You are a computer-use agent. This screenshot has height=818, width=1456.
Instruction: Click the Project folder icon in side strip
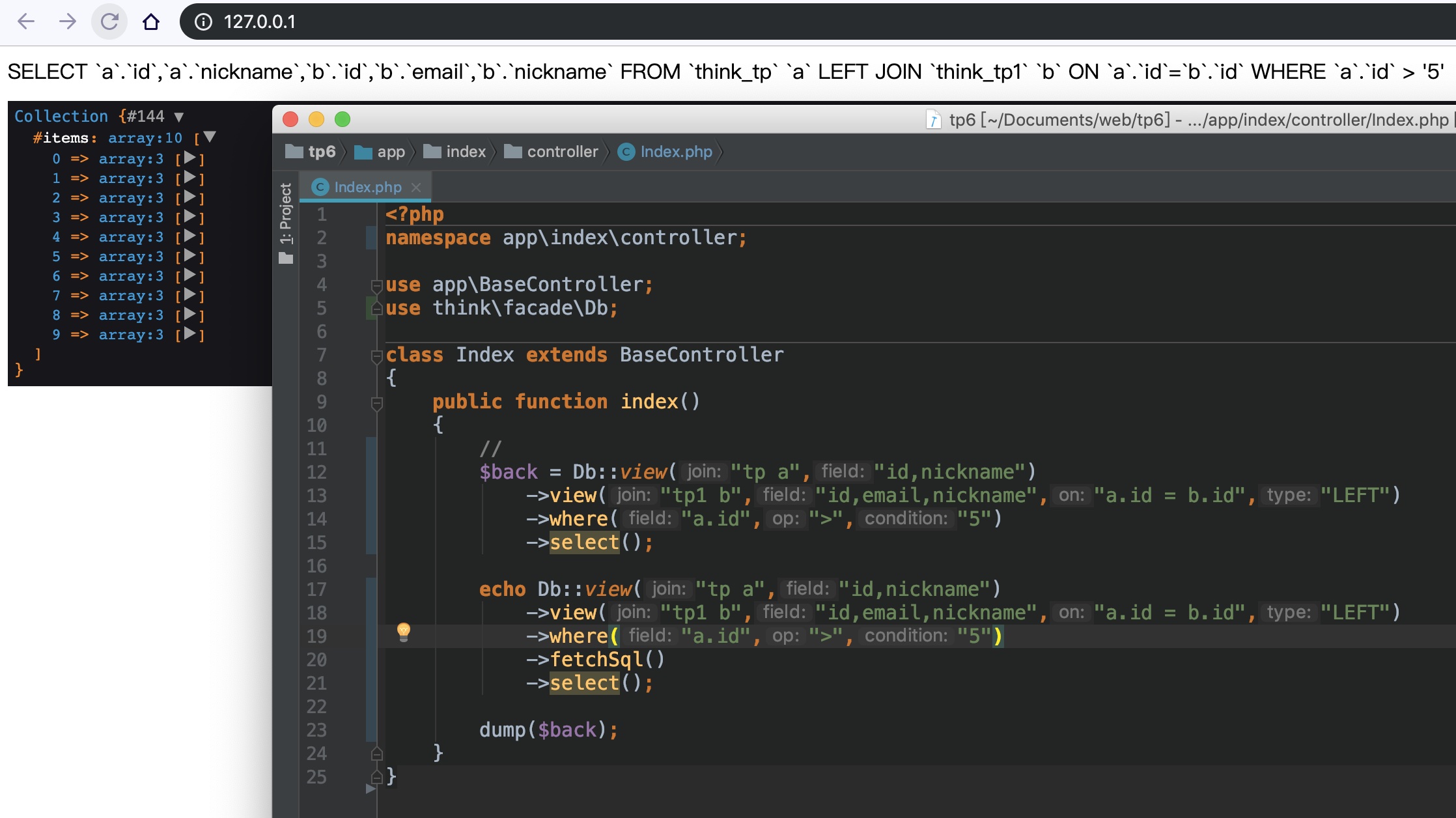[x=286, y=259]
